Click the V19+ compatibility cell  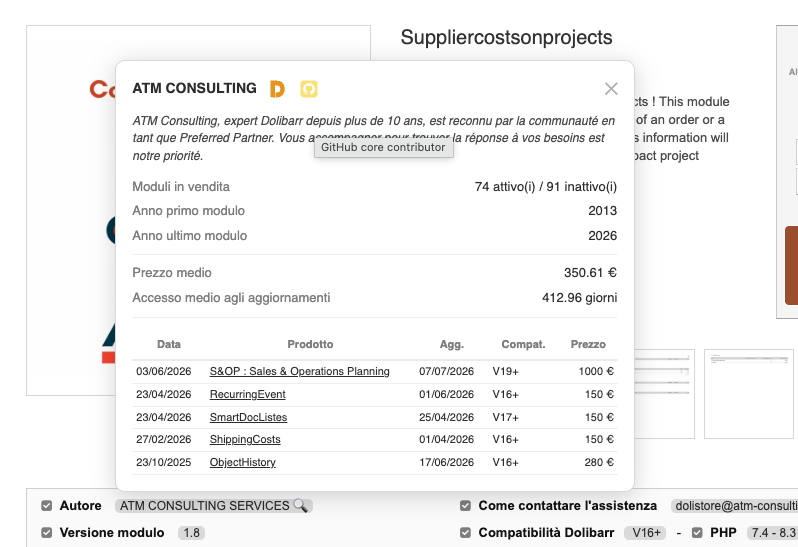click(x=505, y=371)
